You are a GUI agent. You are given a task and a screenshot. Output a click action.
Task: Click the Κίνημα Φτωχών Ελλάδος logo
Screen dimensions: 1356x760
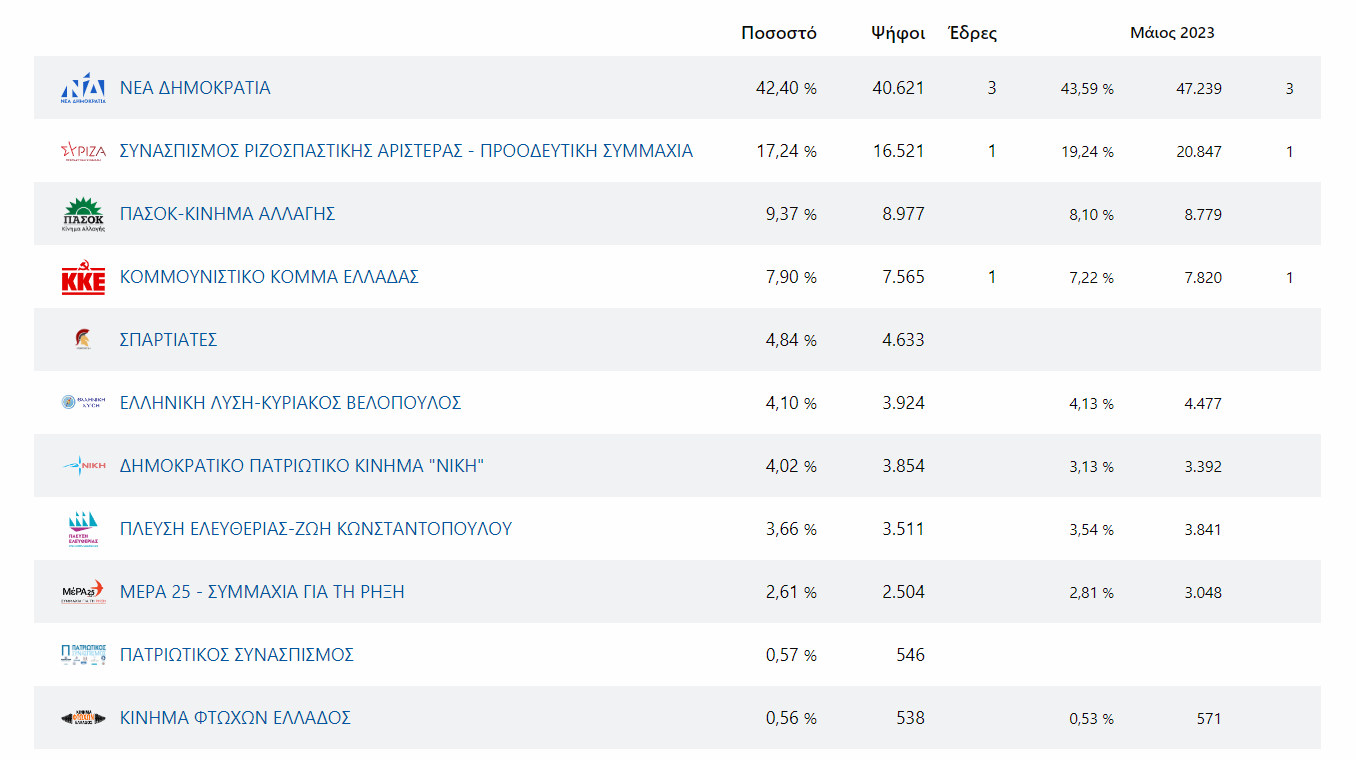point(83,718)
